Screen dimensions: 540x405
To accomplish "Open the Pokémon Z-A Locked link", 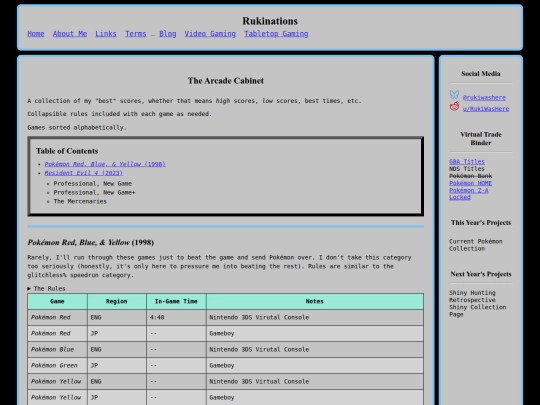I will [468, 194].
